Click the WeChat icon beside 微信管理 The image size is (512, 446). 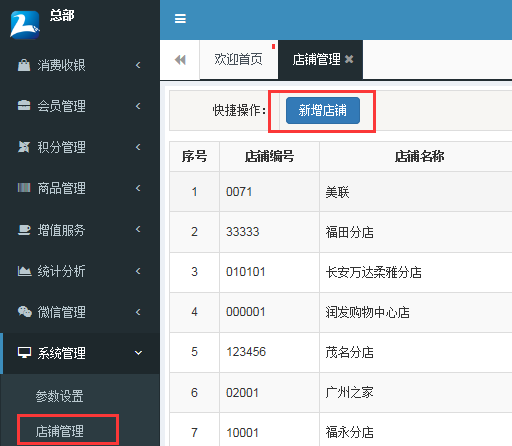[x=24, y=312]
